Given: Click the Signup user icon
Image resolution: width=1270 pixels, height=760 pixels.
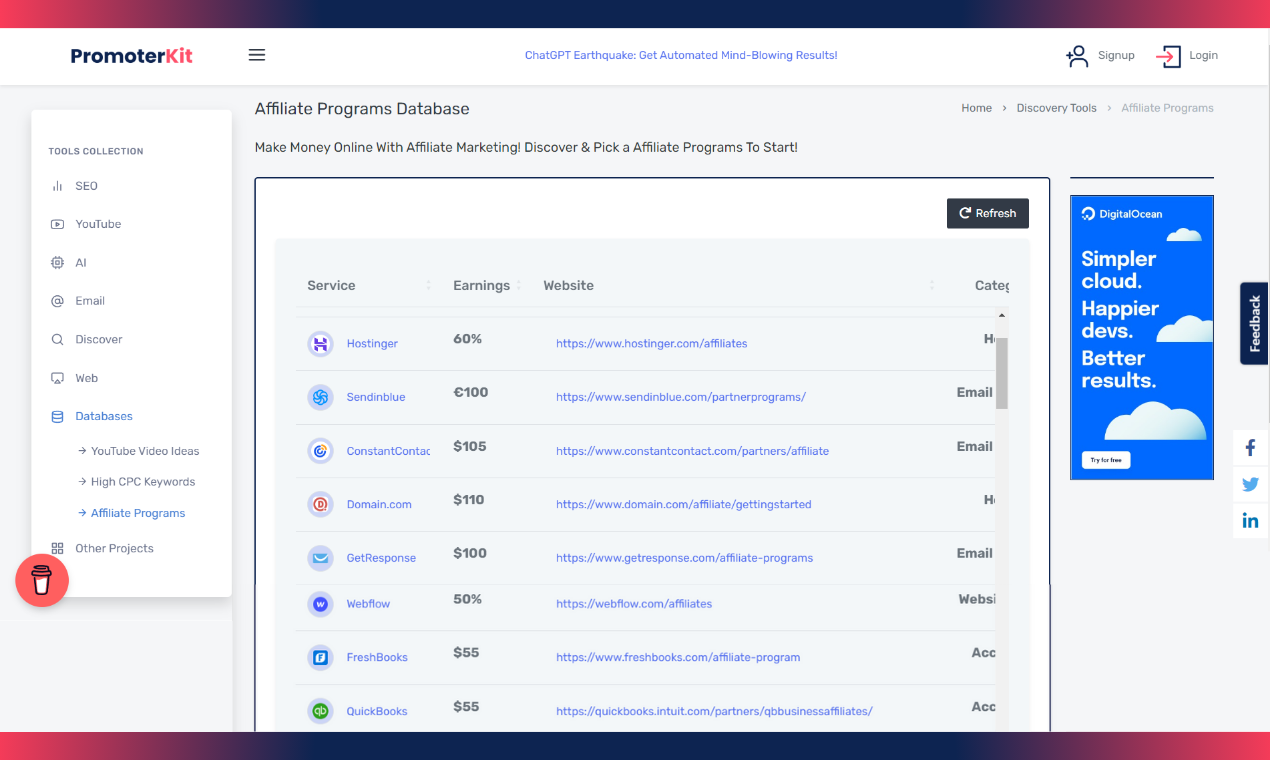Looking at the screenshot, I should pyautogui.click(x=1077, y=56).
